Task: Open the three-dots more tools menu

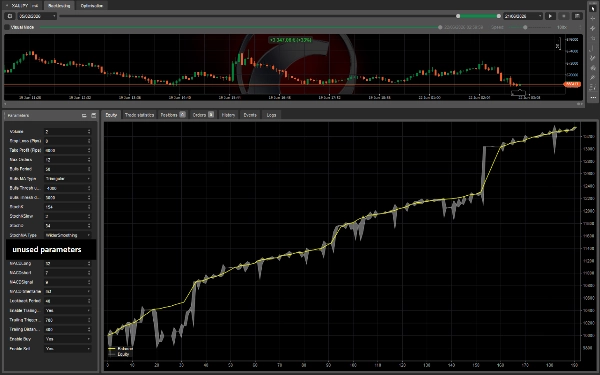Action: click(593, 98)
